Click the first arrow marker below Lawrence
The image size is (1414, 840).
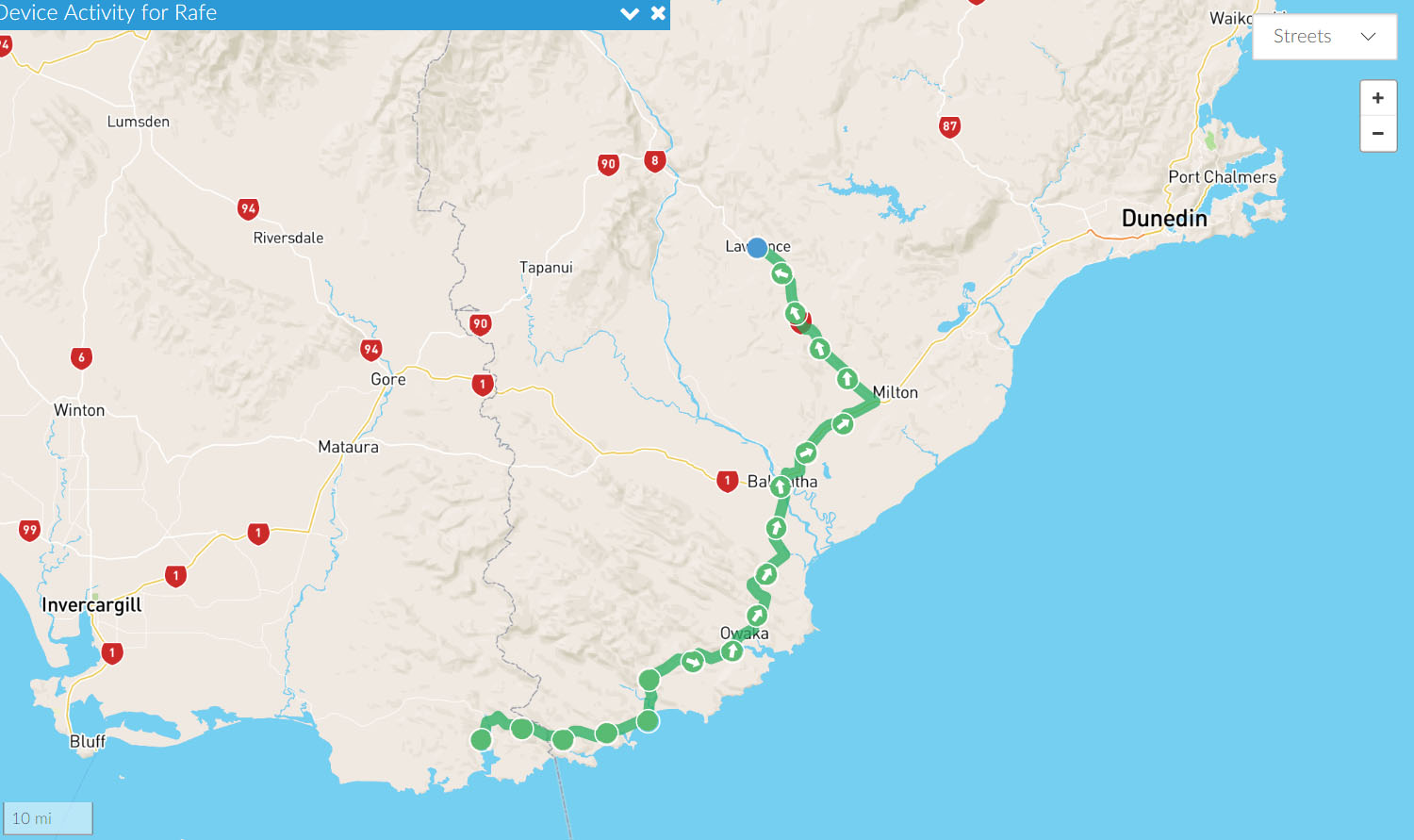coord(781,274)
